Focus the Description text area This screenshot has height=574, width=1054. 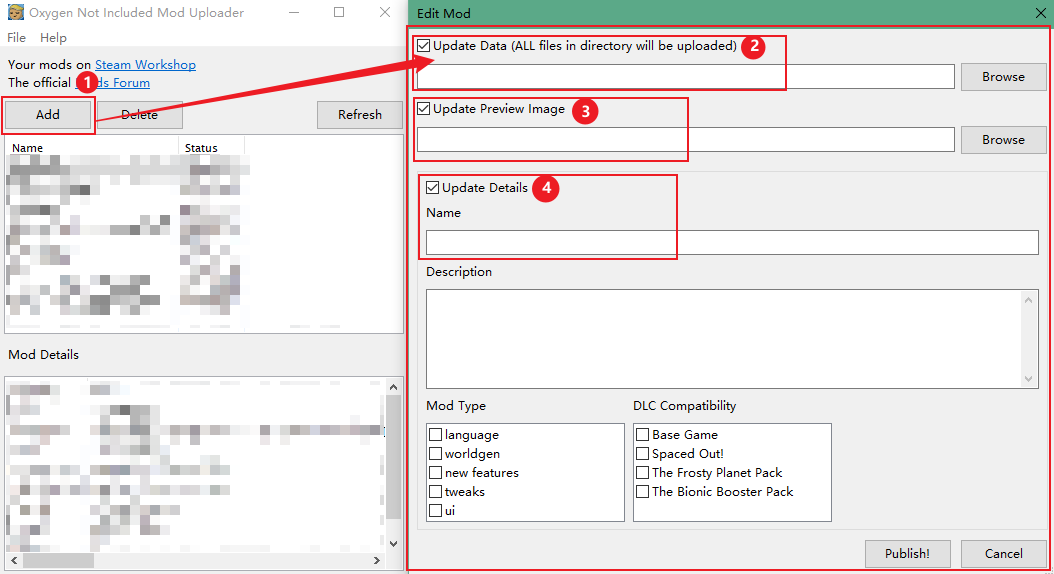pos(722,338)
